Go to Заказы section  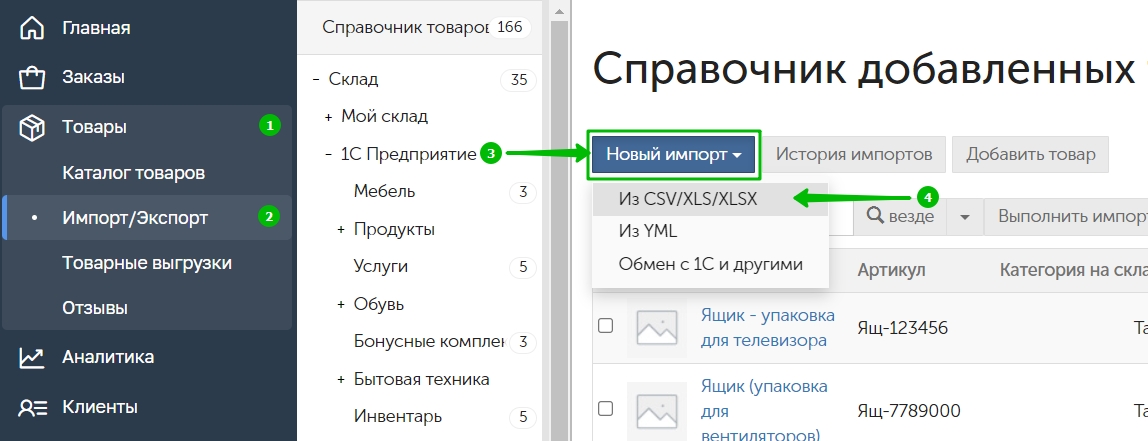click(93, 77)
